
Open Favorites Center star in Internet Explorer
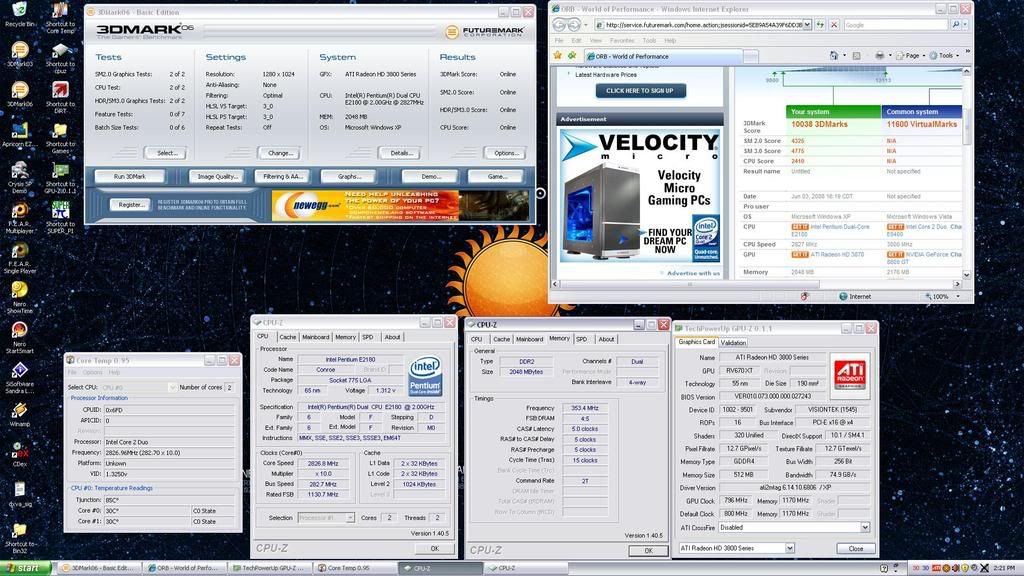click(x=558, y=56)
